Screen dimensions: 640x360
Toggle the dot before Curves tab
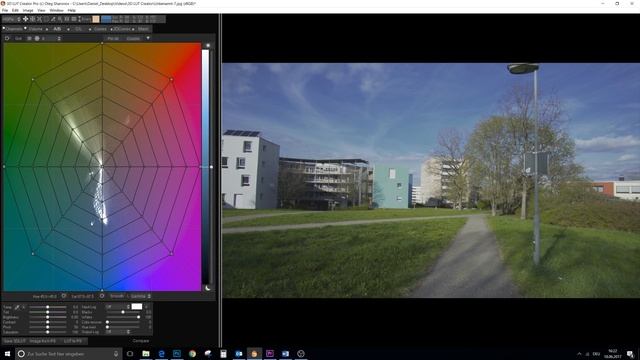[x=90, y=29]
